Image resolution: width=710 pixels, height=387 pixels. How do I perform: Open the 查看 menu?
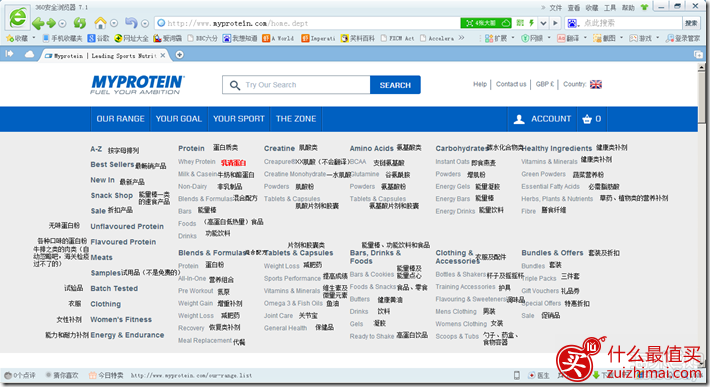pyautogui.click(x=574, y=8)
